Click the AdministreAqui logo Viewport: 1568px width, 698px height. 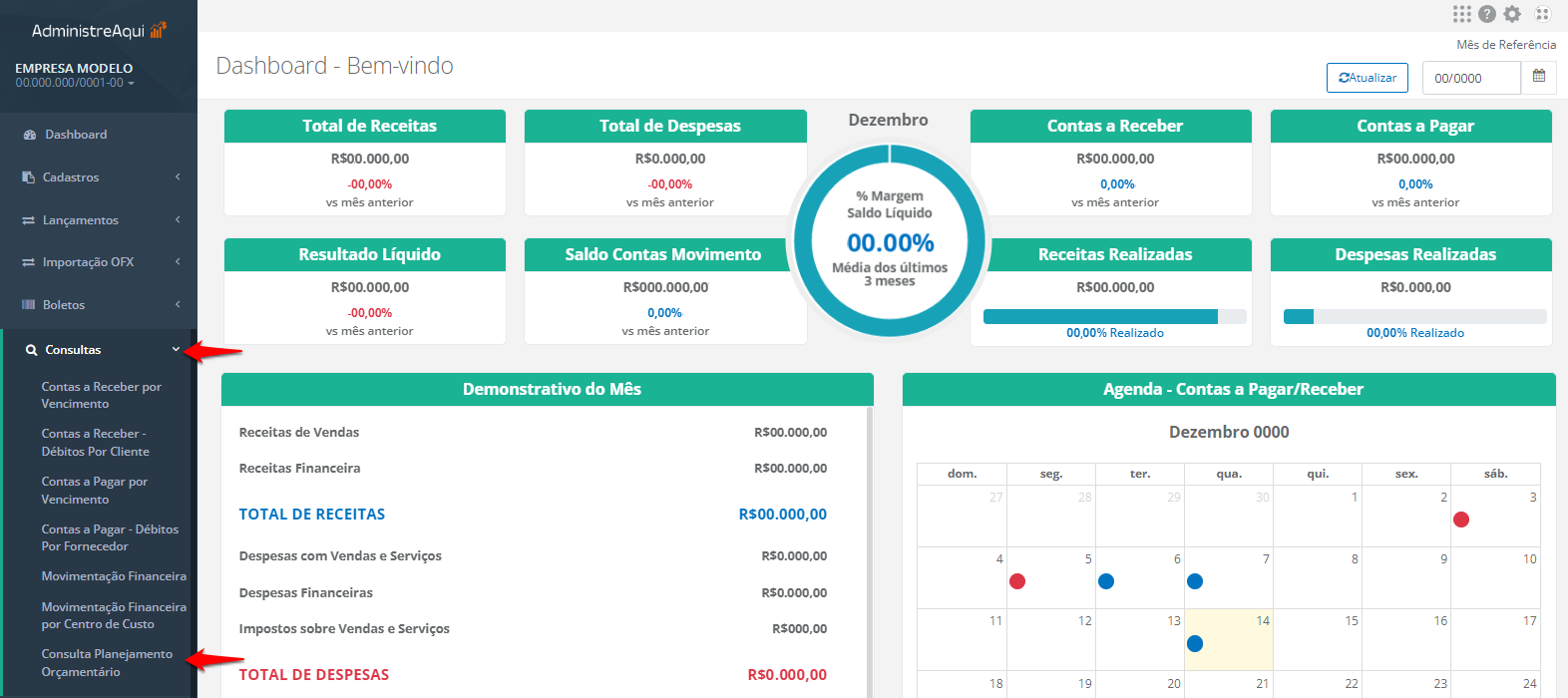(99, 31)
